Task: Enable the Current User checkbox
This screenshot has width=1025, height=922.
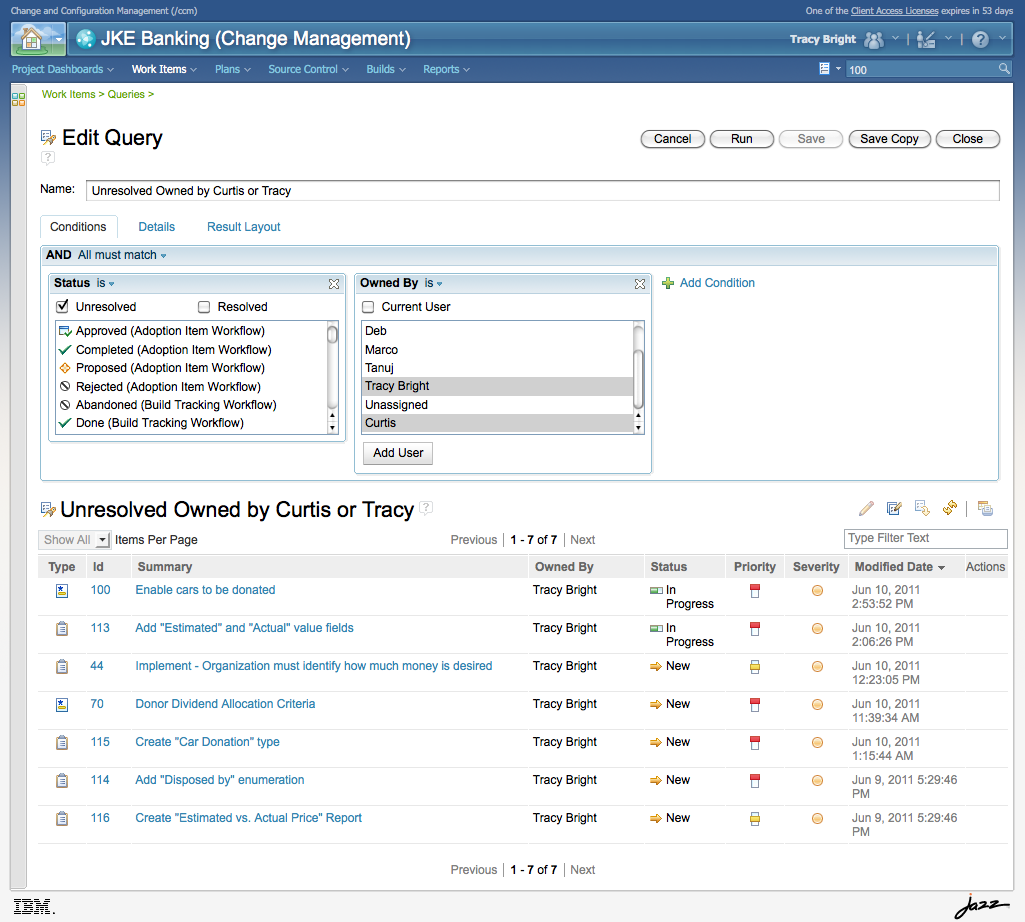Action: [x=368, y=307]
